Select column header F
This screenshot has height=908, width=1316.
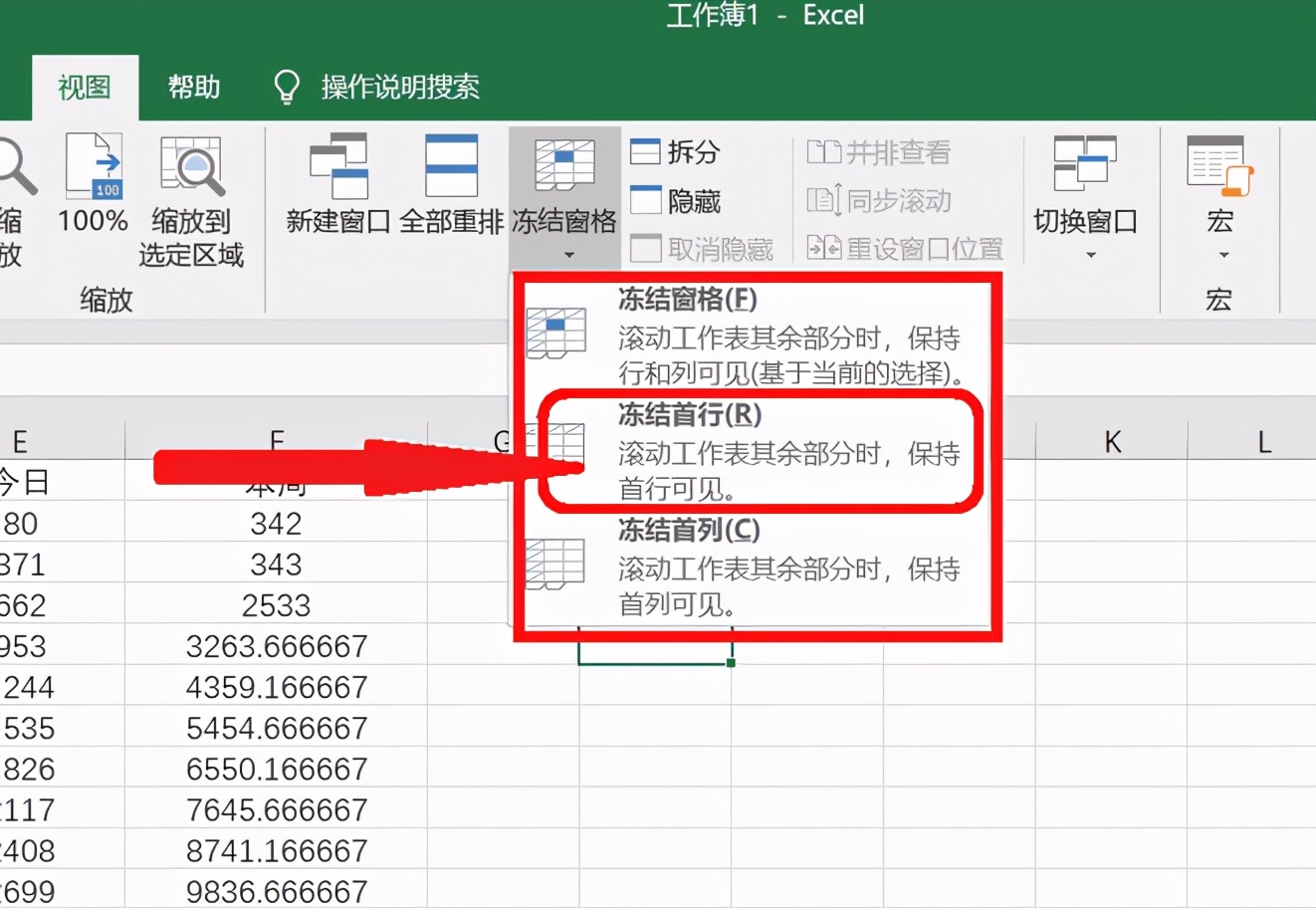(x=276, y=440)
